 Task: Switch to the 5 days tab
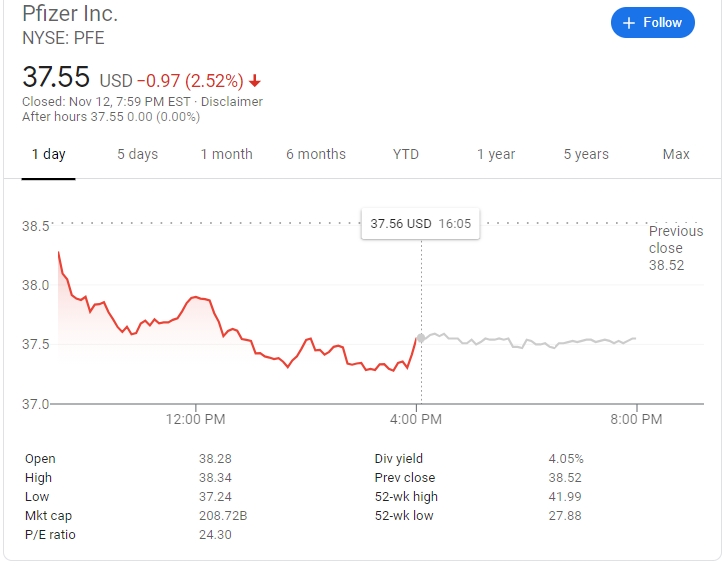point(138,154)
